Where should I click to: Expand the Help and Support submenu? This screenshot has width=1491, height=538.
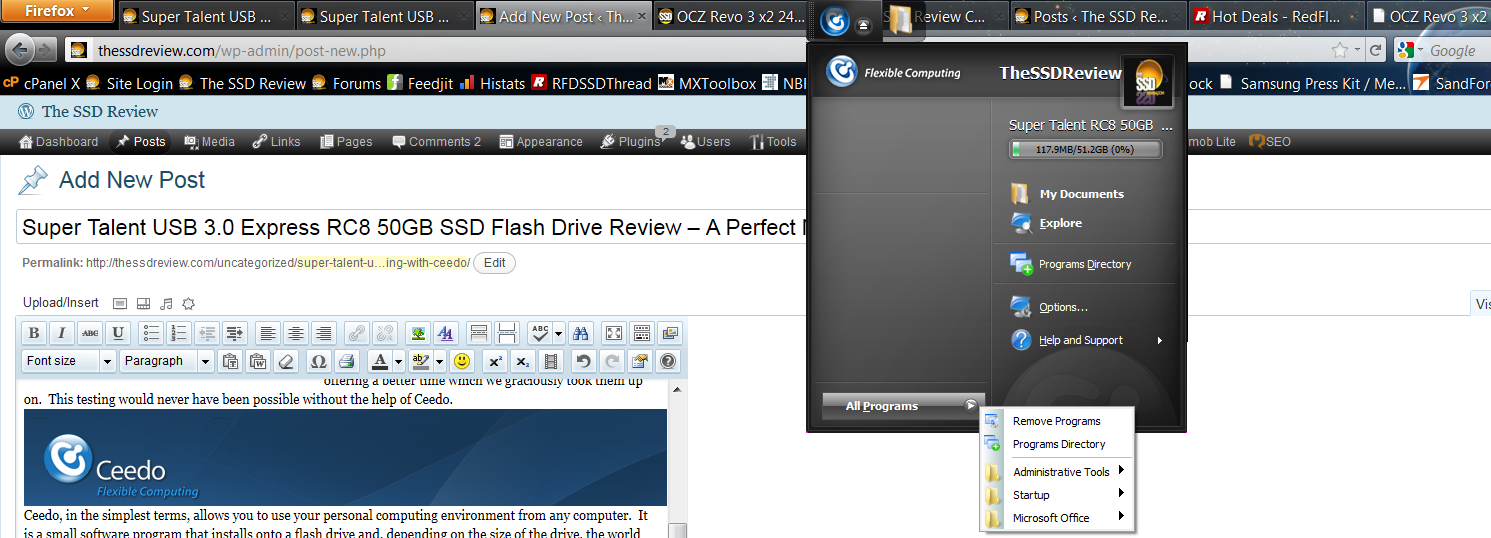1160,340
